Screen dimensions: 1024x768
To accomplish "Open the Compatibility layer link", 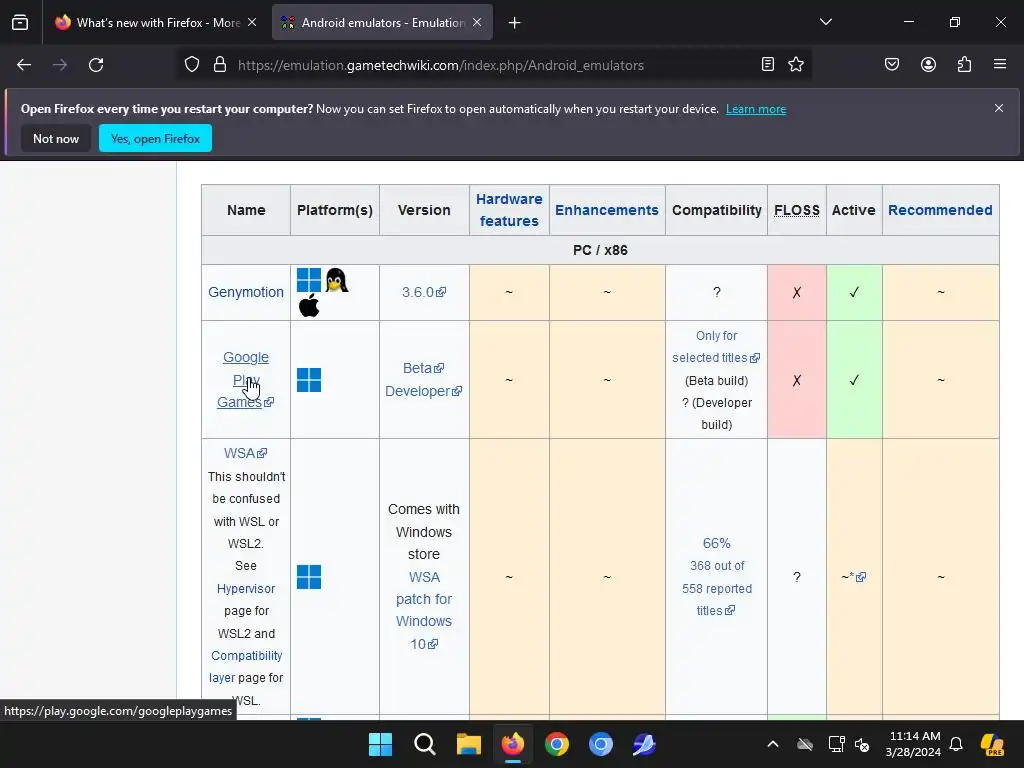I will click(x=246, y=666).
